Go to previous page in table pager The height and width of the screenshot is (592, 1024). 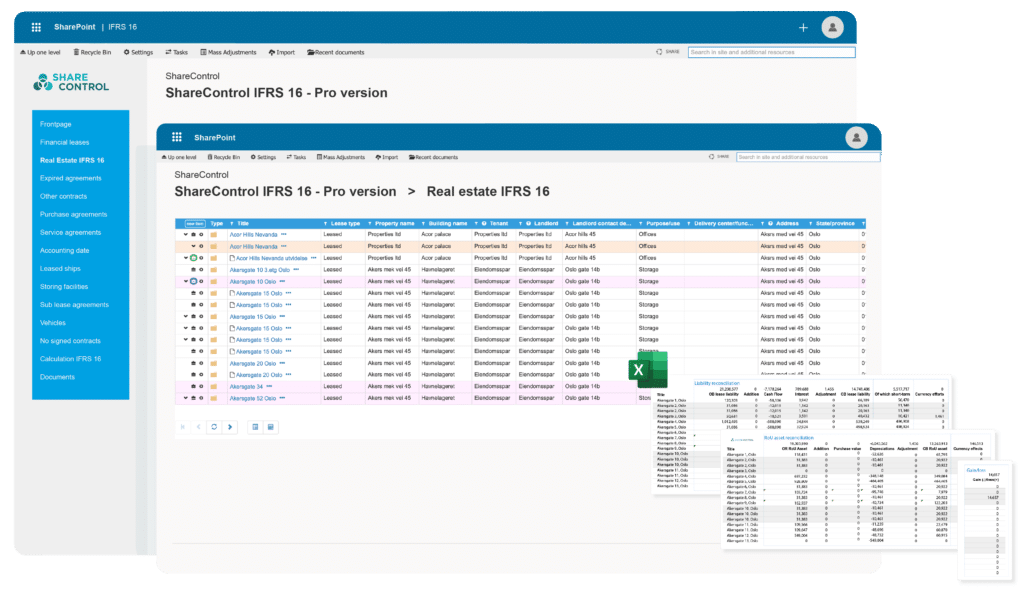199,427
